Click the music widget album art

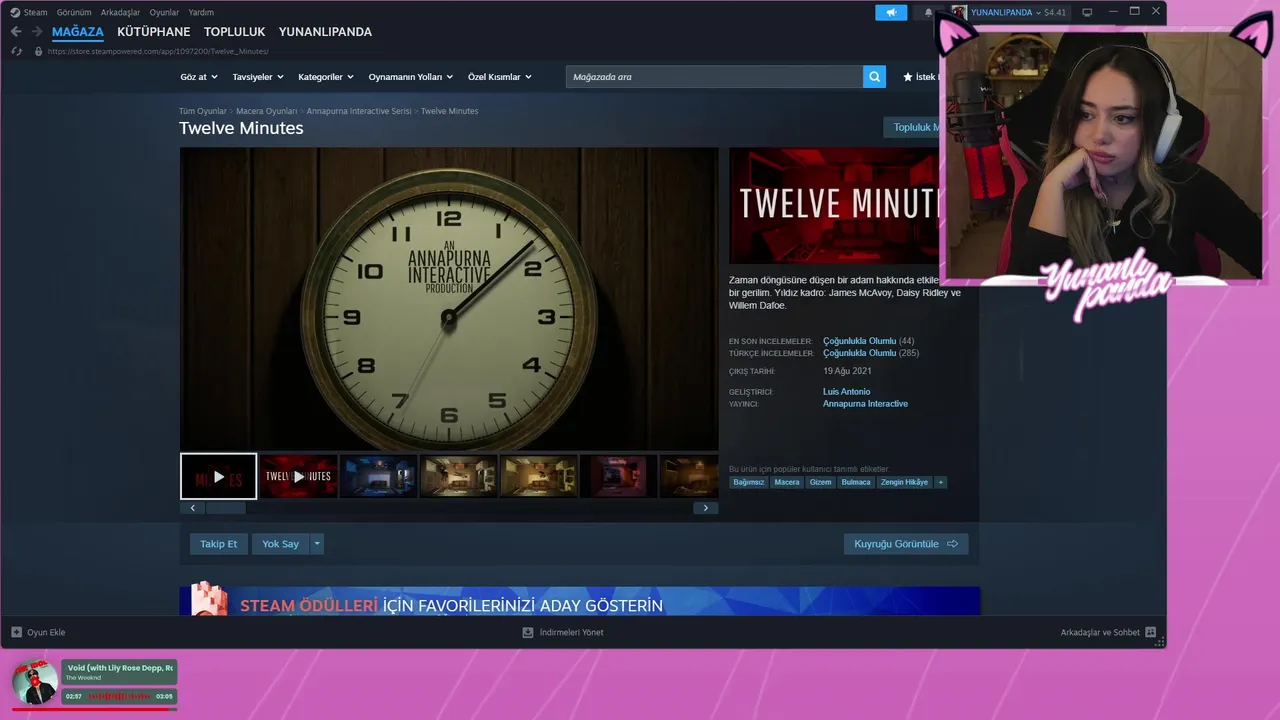(x=35, y=683)
